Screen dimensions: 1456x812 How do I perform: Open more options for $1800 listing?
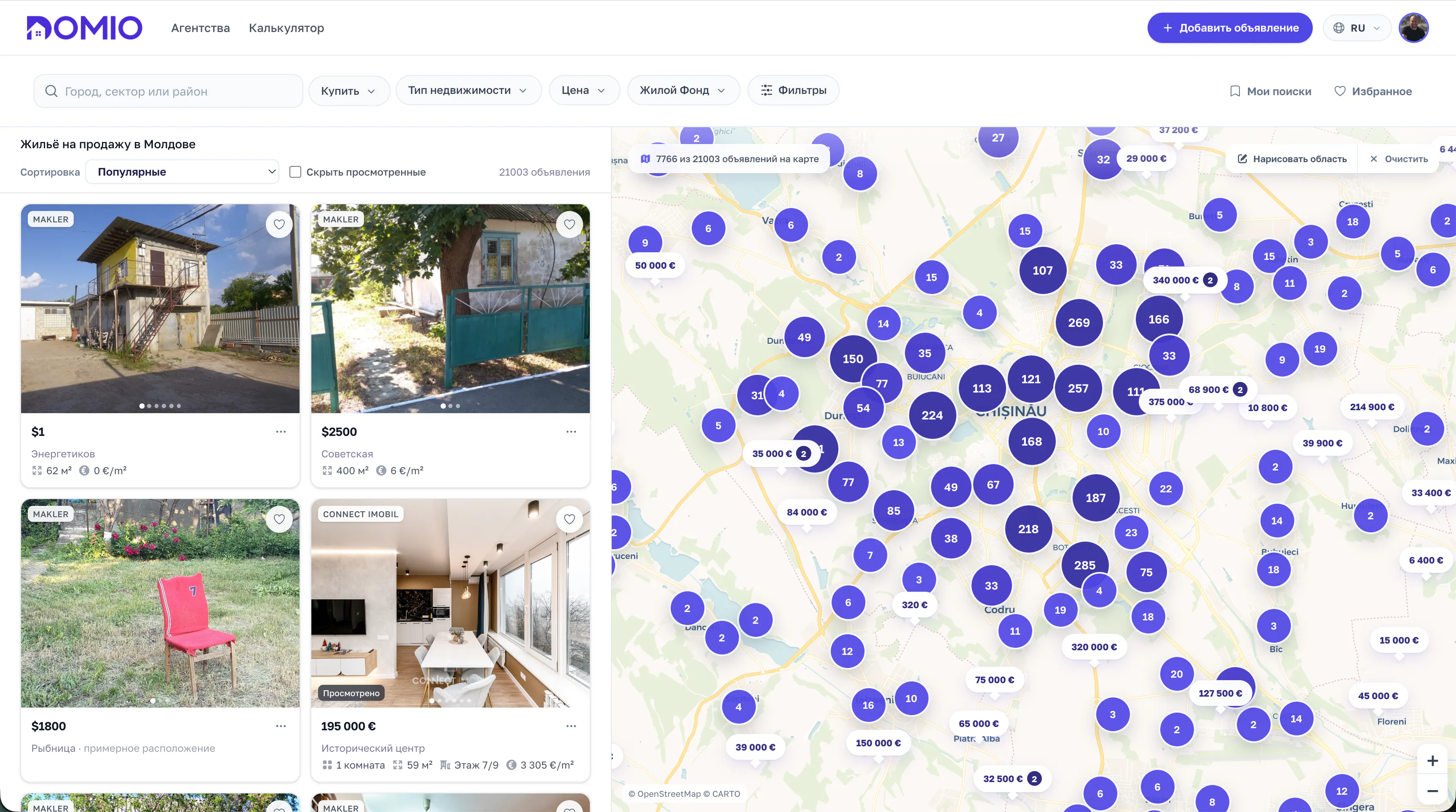281,726
